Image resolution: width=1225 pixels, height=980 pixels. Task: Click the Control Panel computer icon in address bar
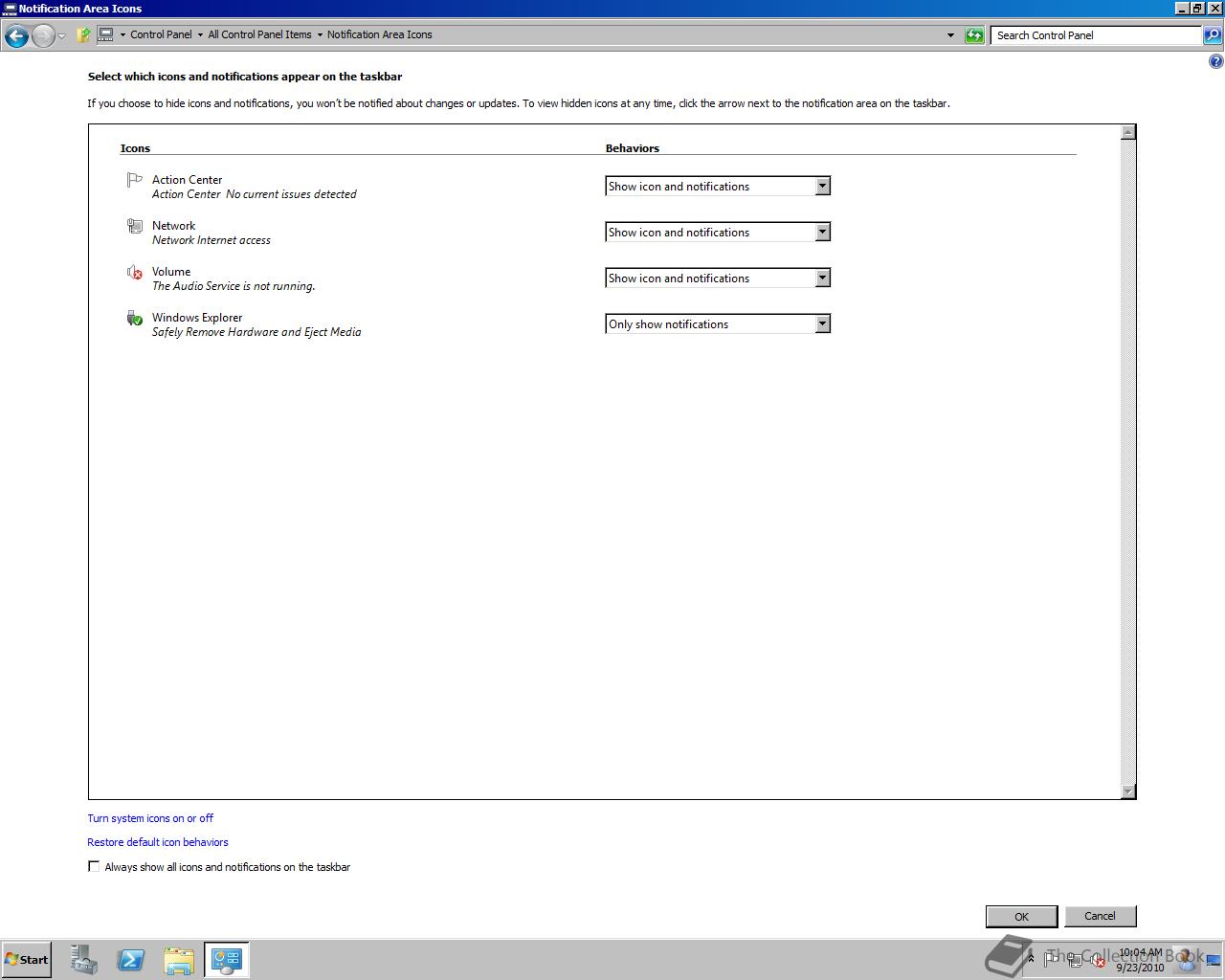pyautogui.click(x=105, y=34)
